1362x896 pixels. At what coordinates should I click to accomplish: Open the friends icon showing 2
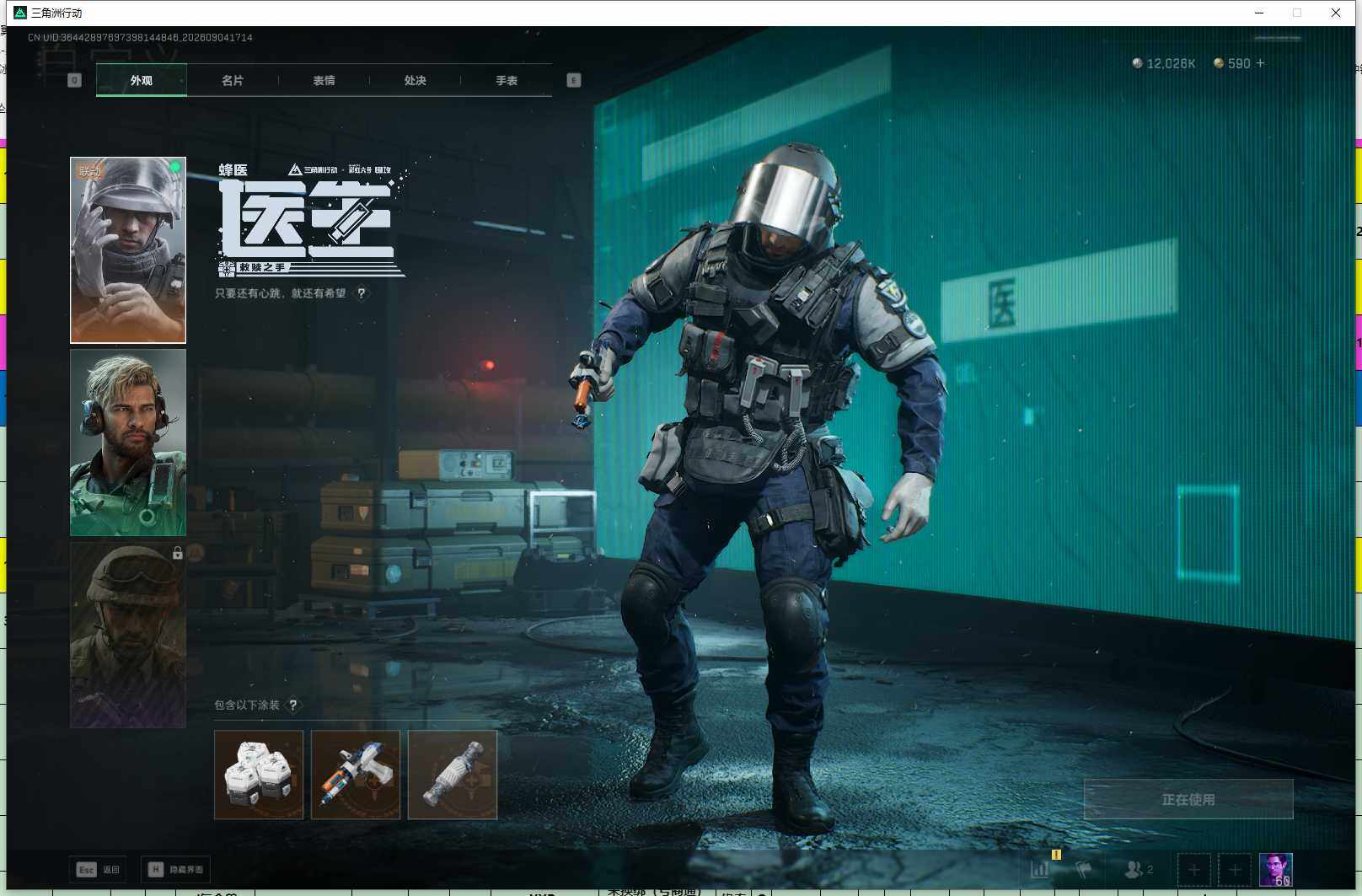coord(1139,869)
